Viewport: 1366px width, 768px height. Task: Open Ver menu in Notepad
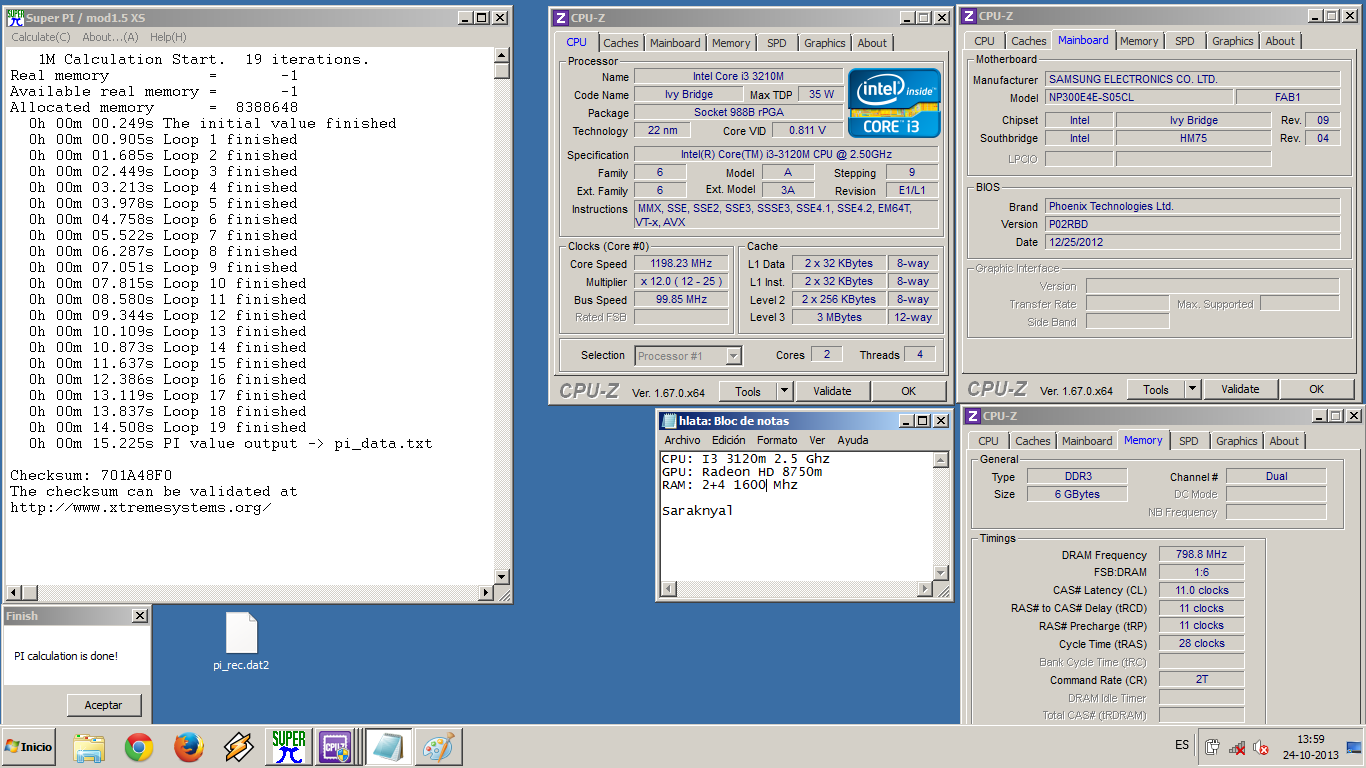click(817, 440)
